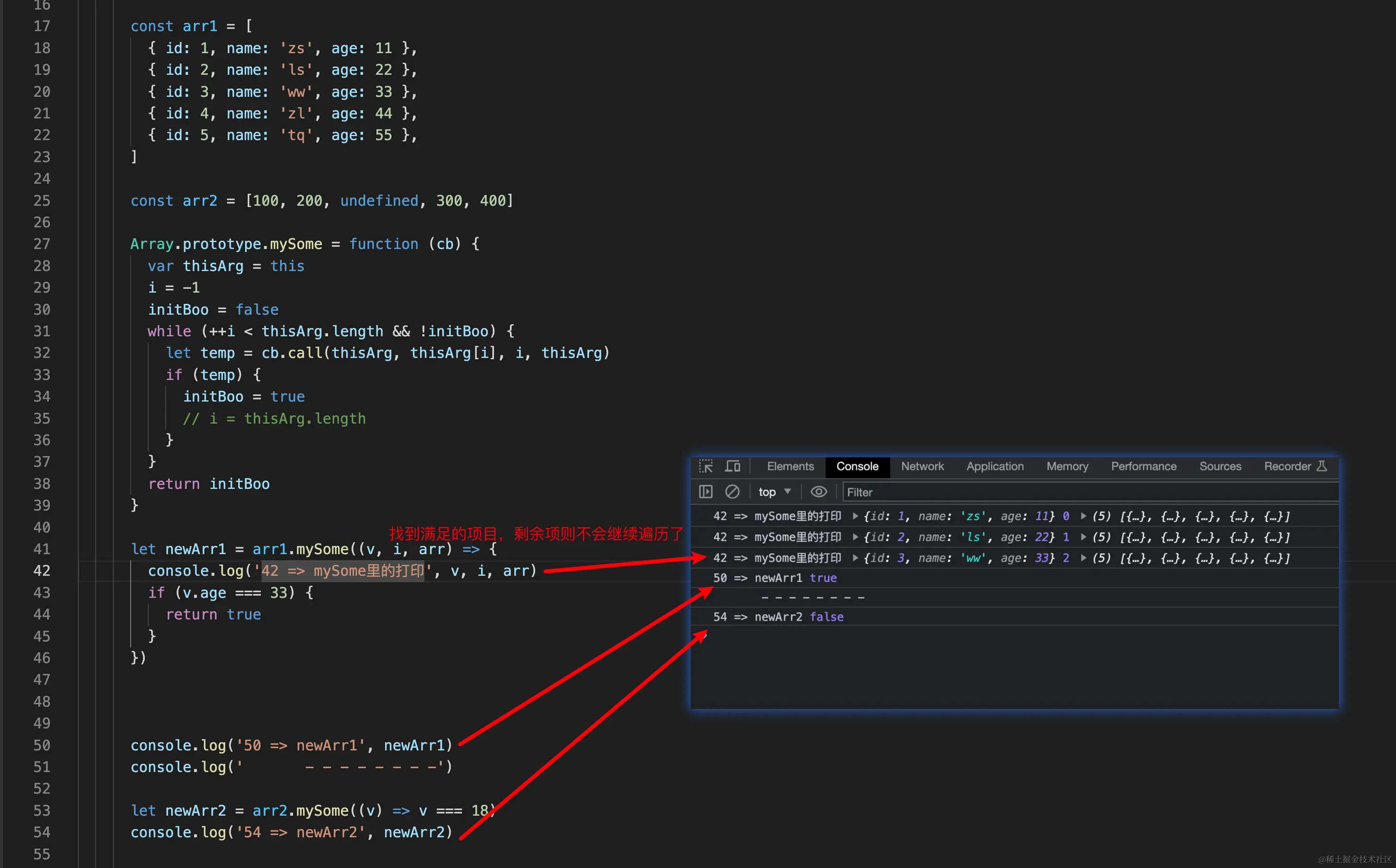
Task: Open the Sources tab
Action: point(1220,466)
